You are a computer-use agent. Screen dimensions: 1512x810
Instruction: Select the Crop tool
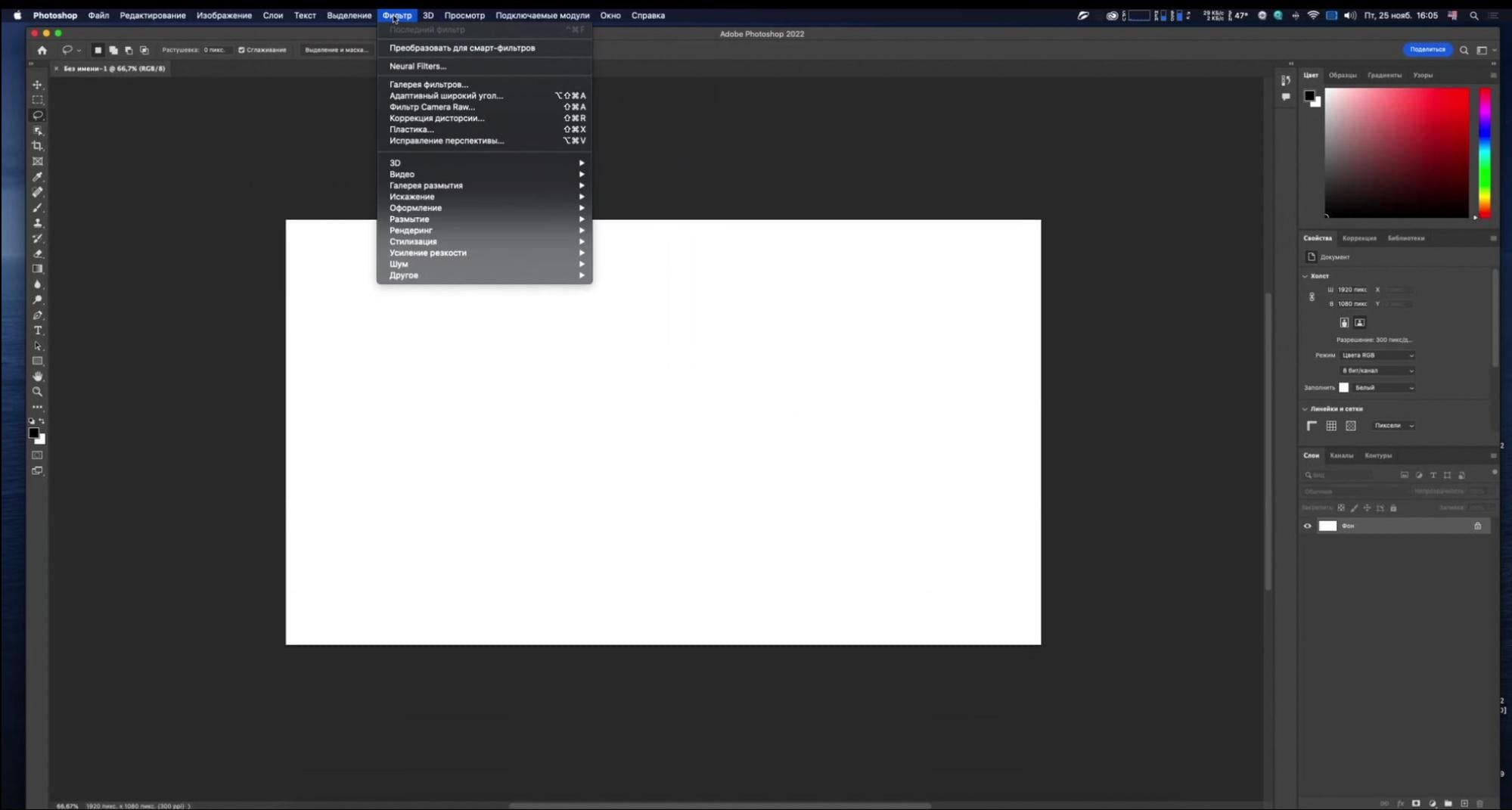pyautogui.click(x=37, y=146)
